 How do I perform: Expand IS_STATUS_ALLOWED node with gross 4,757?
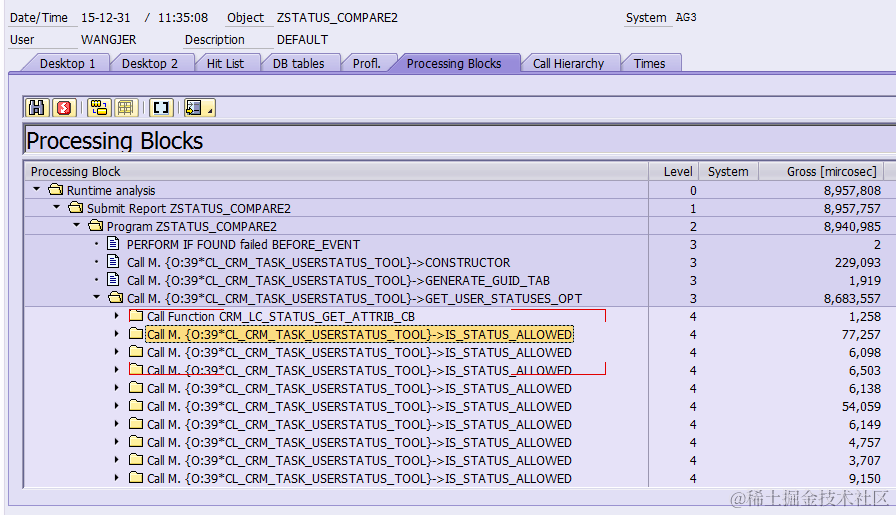[x=117, y=442]
